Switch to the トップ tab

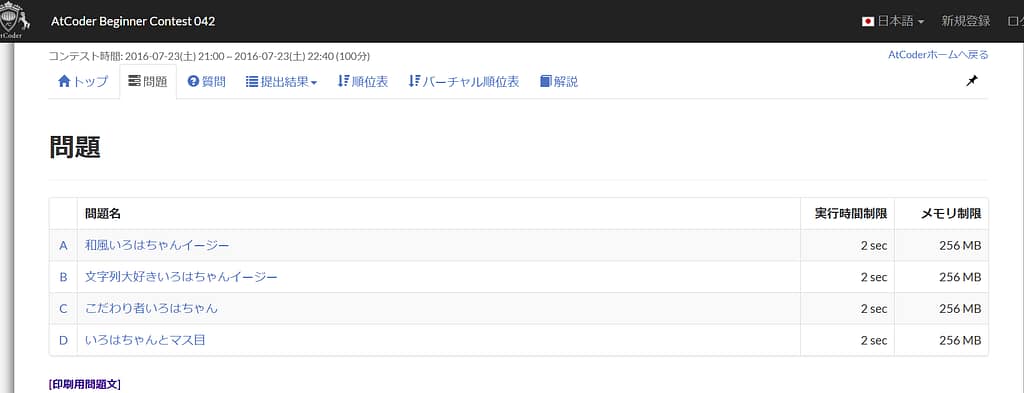click(x=83, y=82)
